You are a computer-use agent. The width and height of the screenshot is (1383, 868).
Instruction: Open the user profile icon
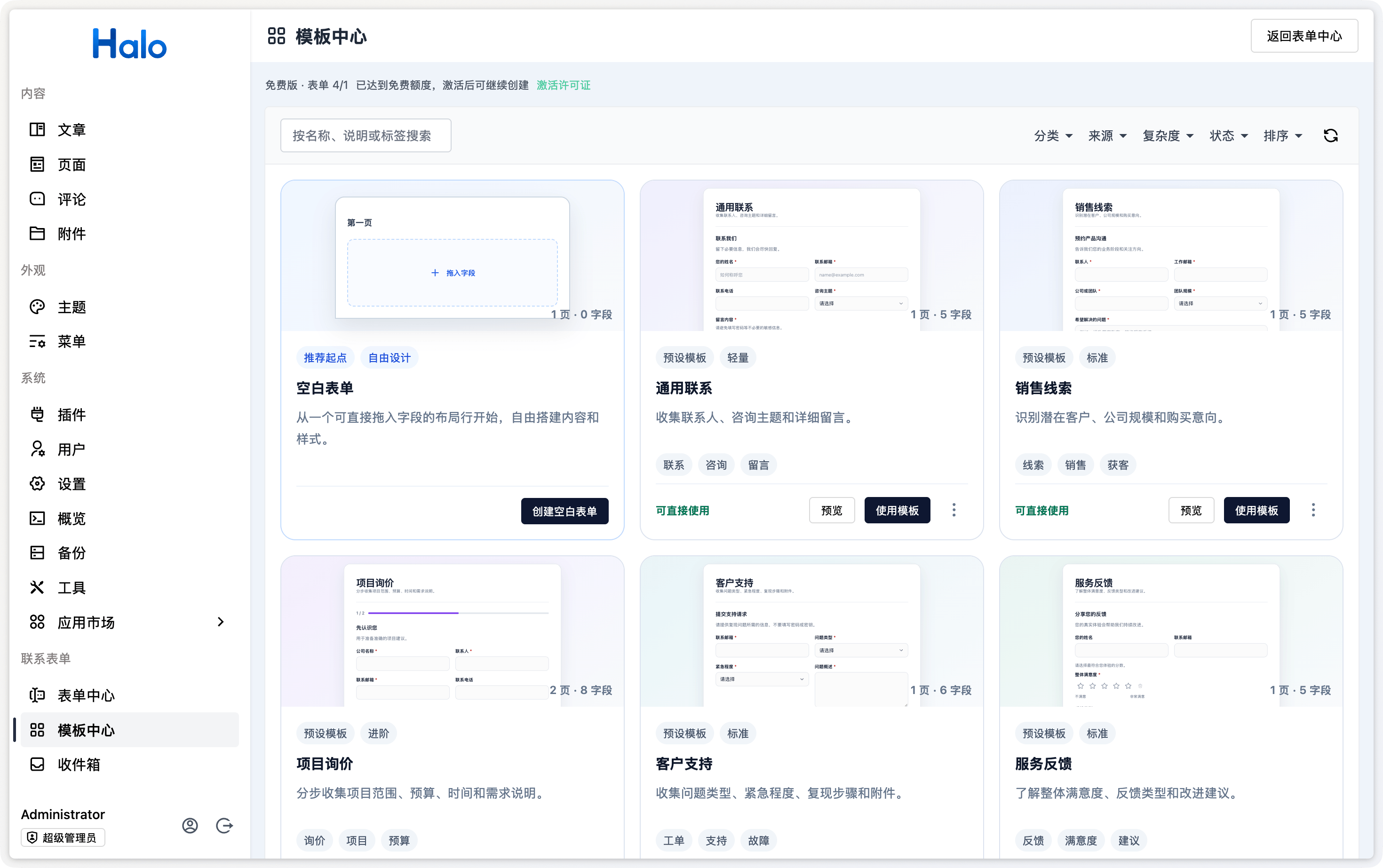[x=190, y=826]
